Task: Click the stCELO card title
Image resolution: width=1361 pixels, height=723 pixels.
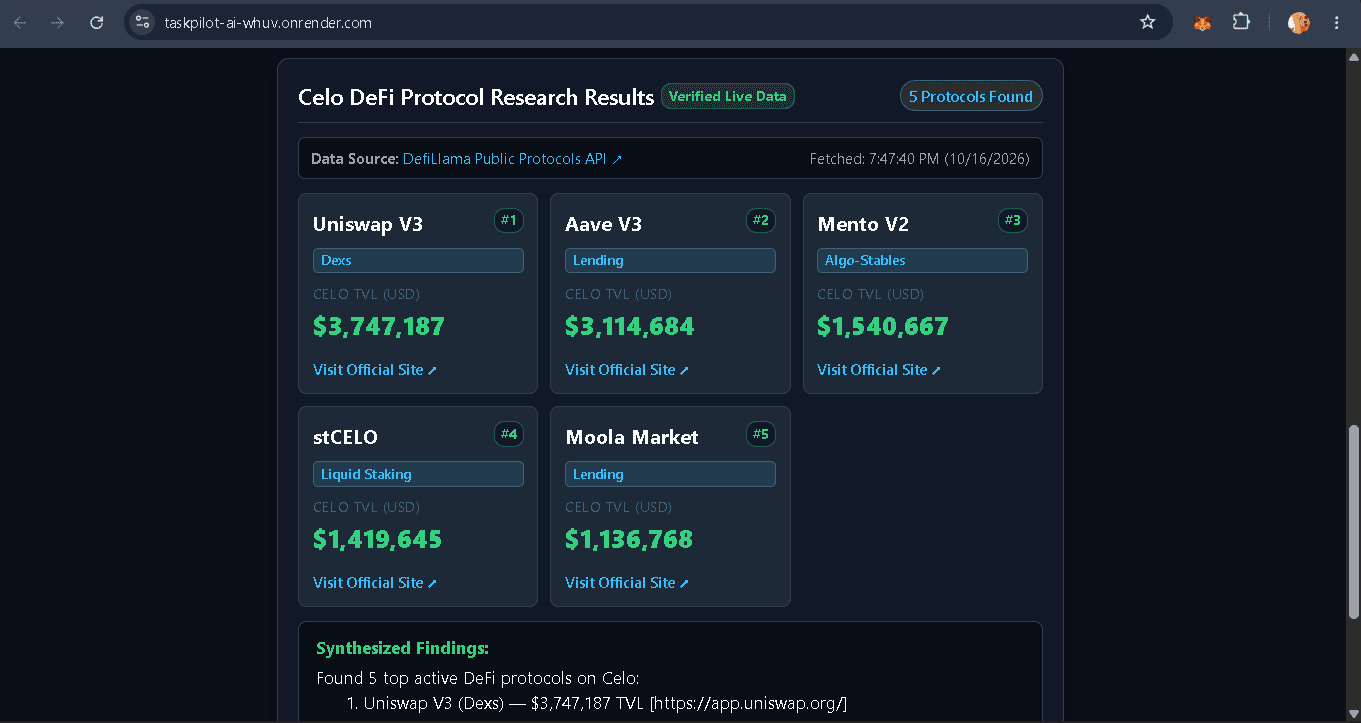Action: point(345,437)
